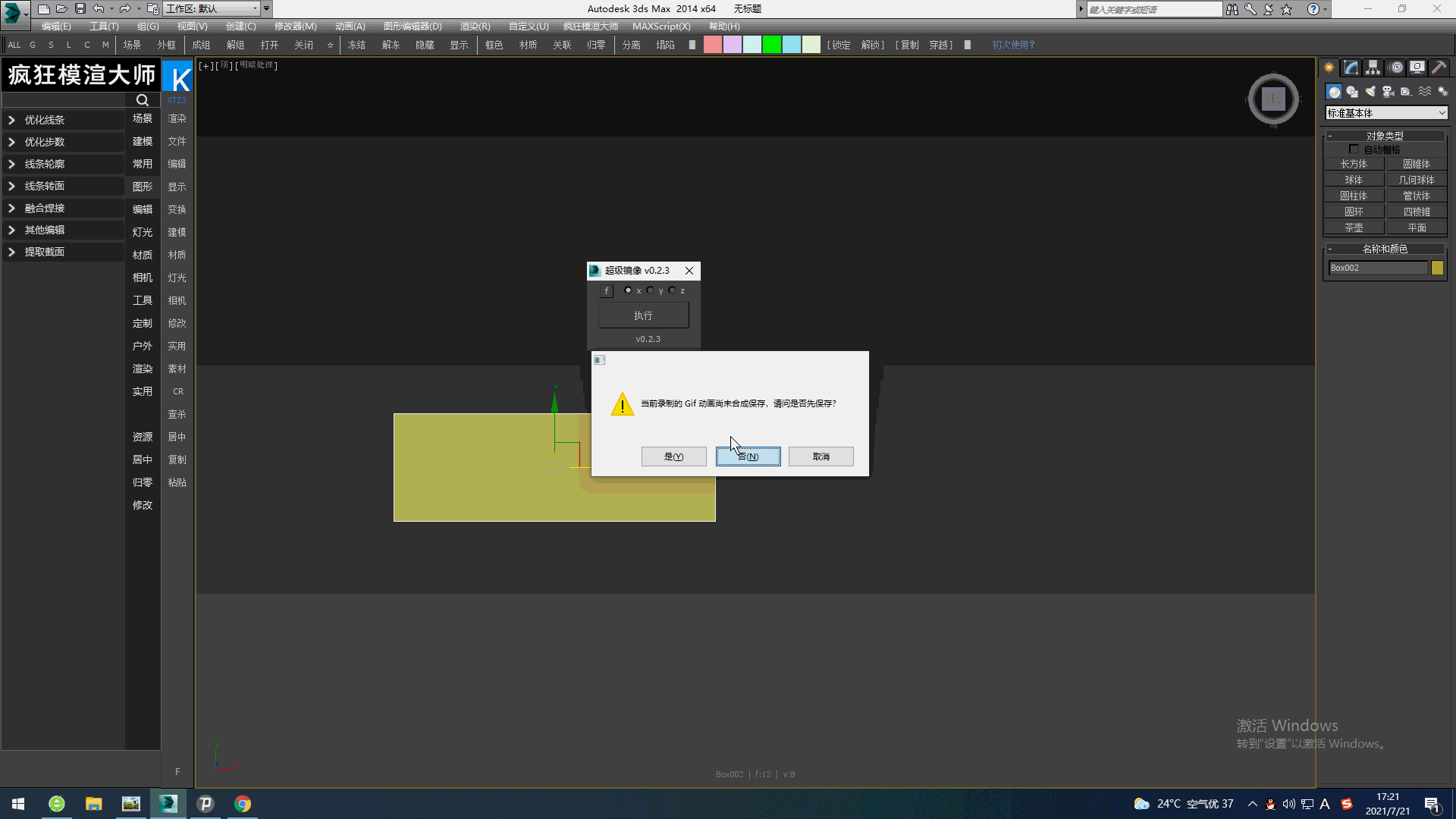
Task: Open the 渲染(R) menu
Action: tap(475, 27)
